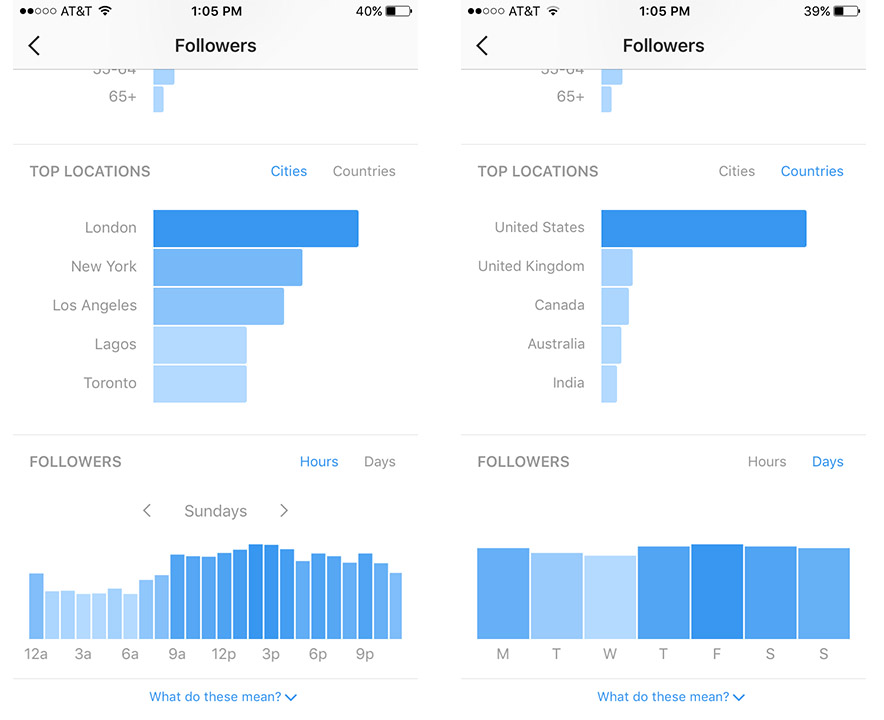Expand the What do these mean disclosure chevron

[x=293, y=696]
